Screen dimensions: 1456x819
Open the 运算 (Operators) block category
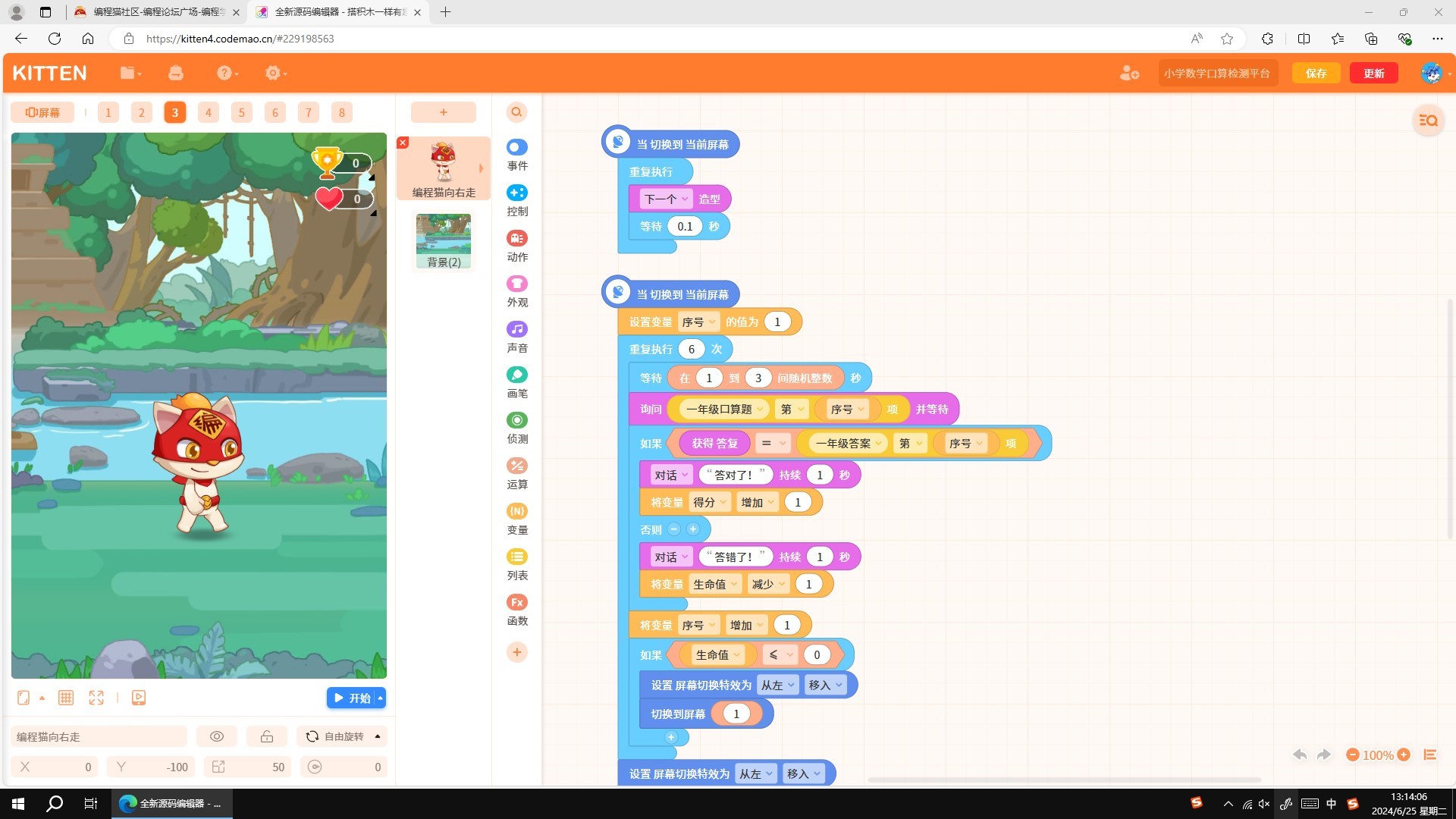point(517,473)
